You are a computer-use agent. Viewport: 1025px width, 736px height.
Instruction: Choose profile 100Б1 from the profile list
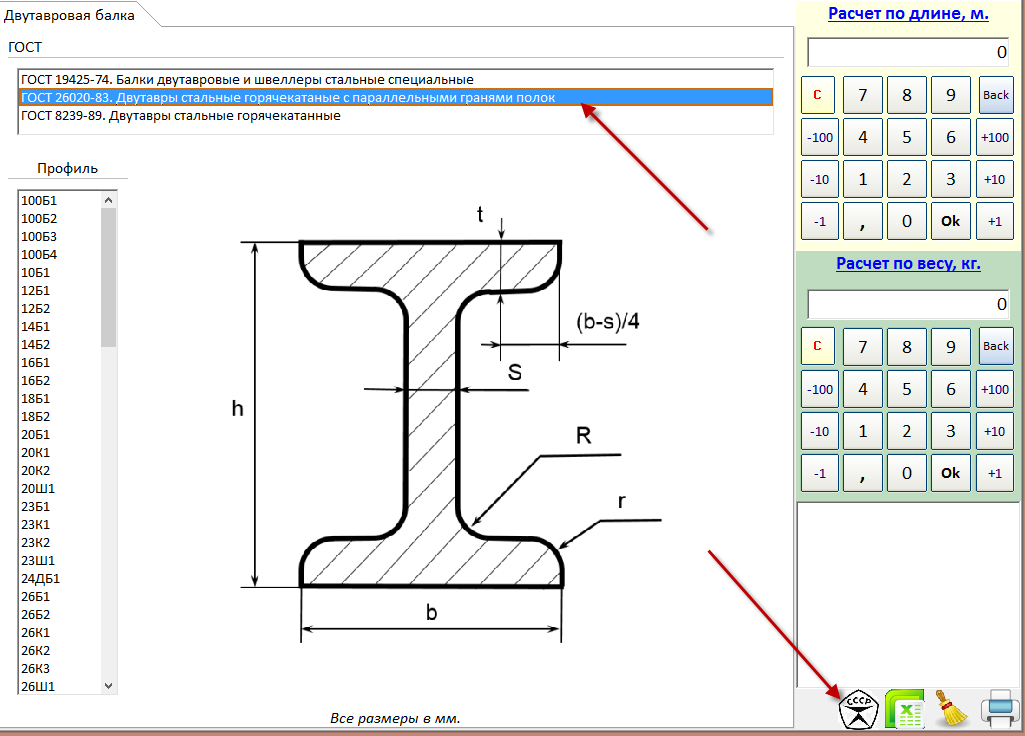39,201
